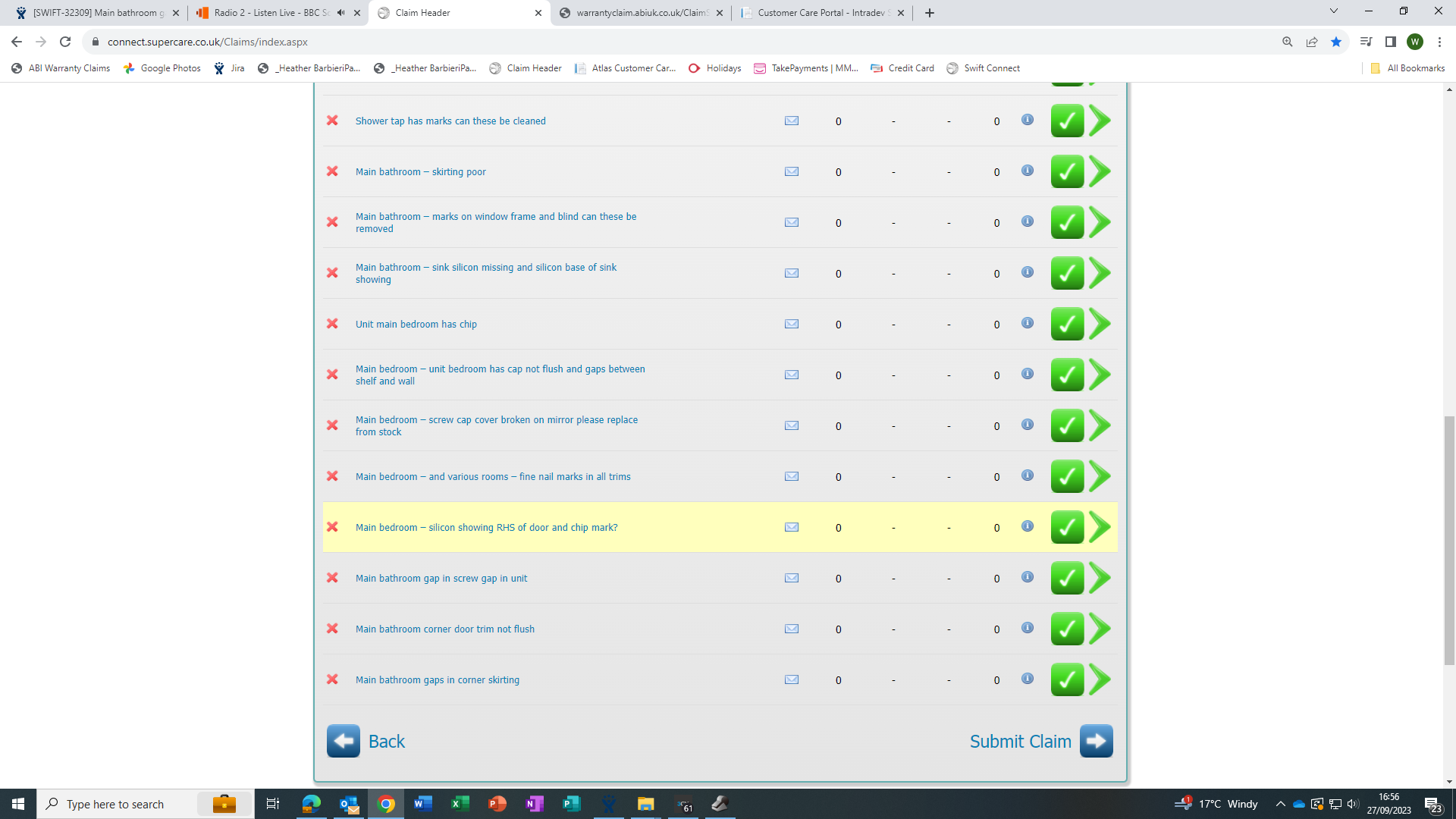Image resolution: width=1456 pixels, height=819 pixels.
Task: Switch to the Customer Care Portal tab
Action: (x=819, y=13)
